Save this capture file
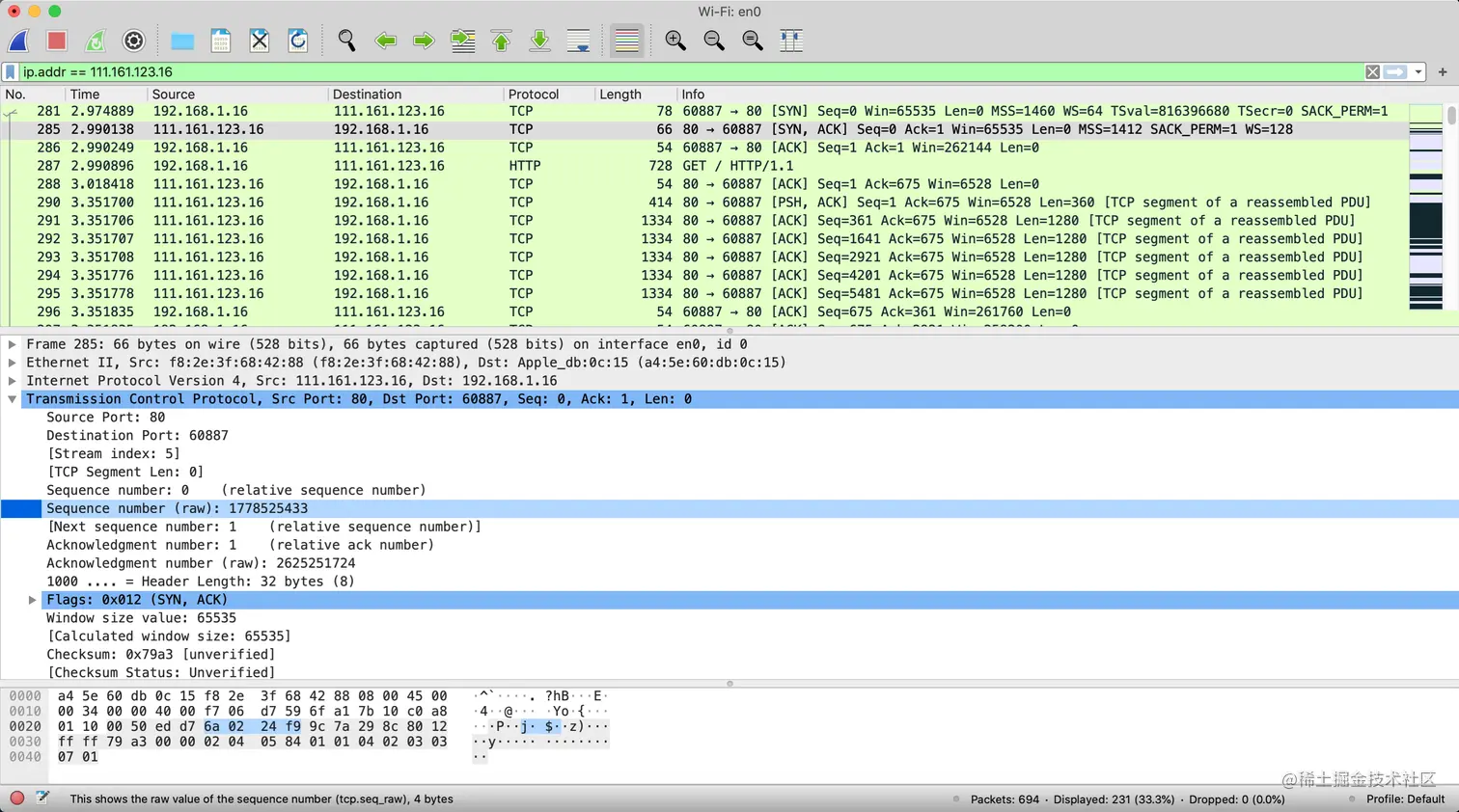 (x=221, y=41)
